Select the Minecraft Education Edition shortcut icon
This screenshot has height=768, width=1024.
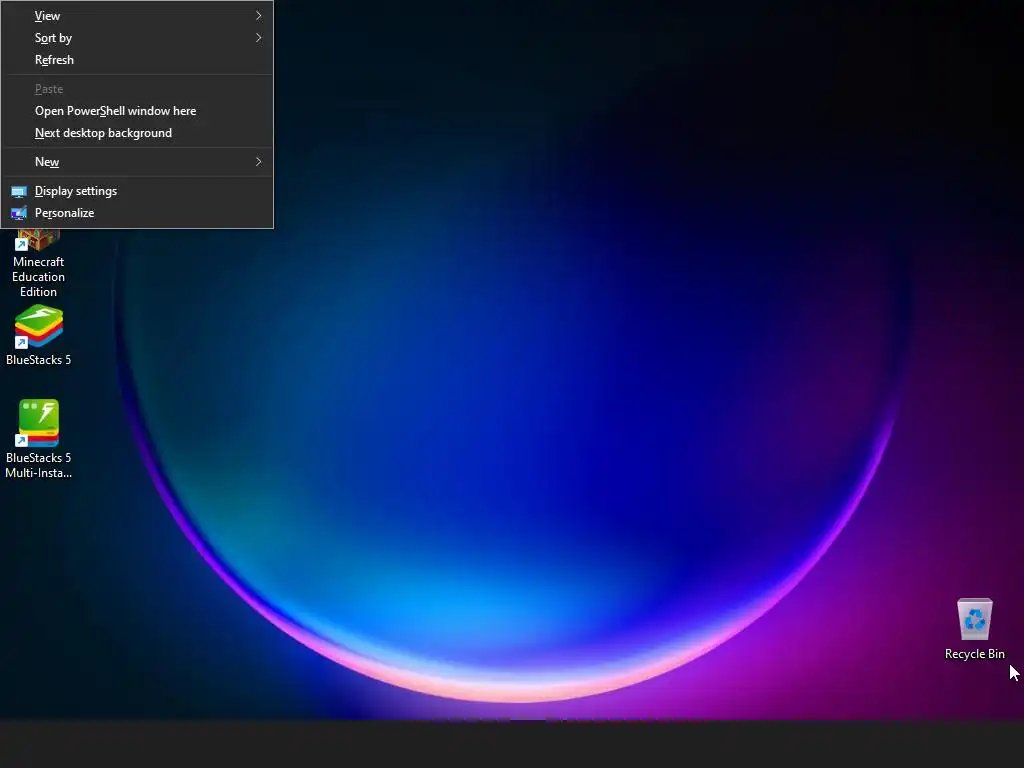(39, 240)
